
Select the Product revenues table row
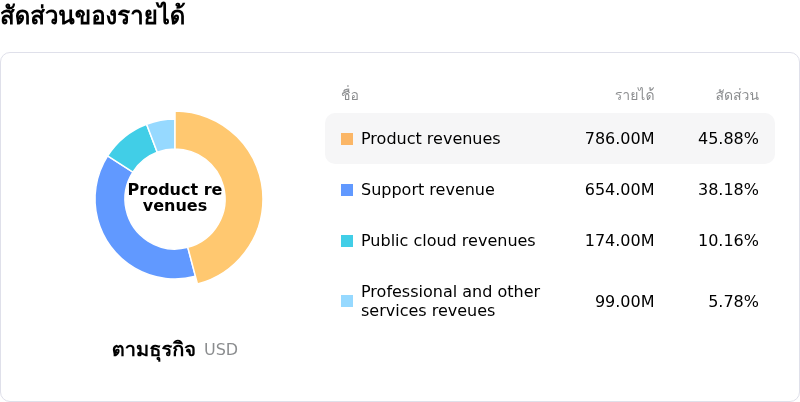pyautogui.click(x=550, y=138)
